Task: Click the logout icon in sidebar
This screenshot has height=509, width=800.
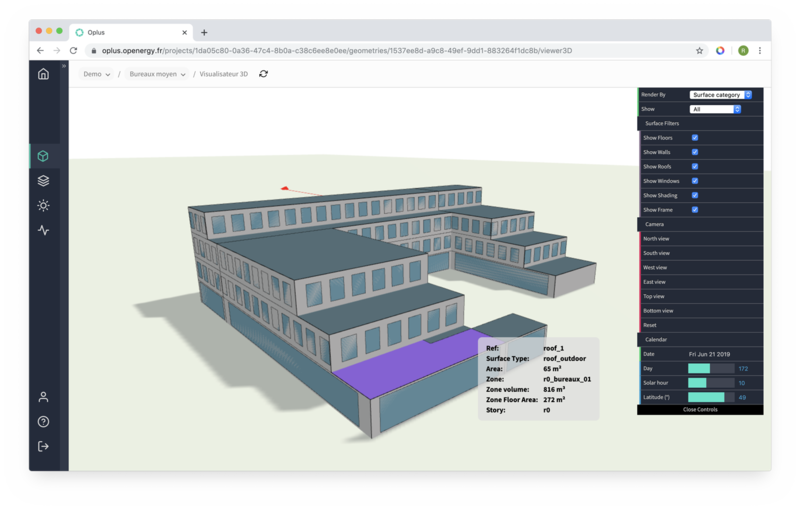Action: click(x=43, y=446)
